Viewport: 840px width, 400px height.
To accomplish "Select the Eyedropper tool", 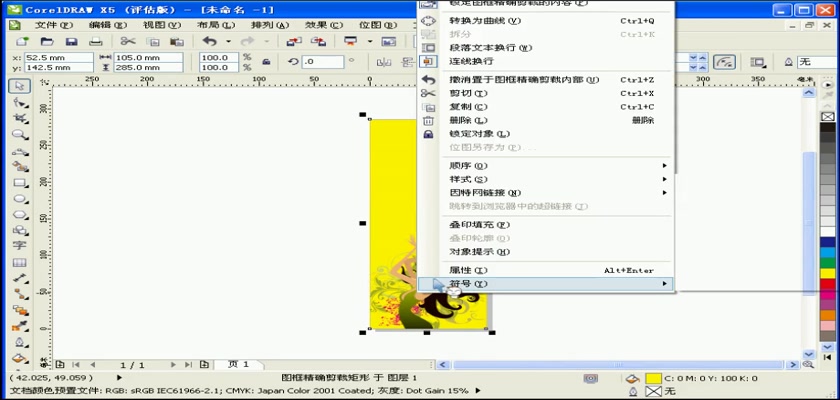I will (x=20, y=326).
